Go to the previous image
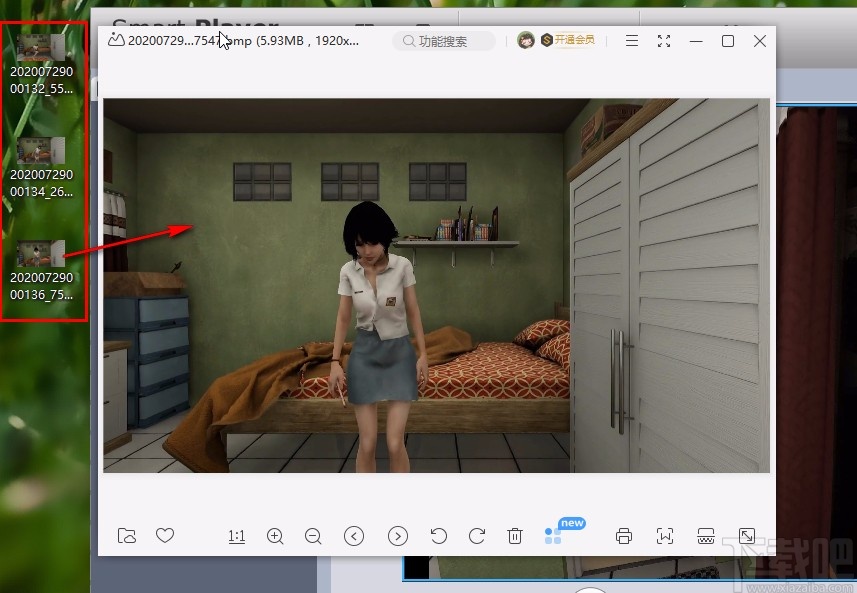Viewport: 857px width, 593px height. (354, 536)
